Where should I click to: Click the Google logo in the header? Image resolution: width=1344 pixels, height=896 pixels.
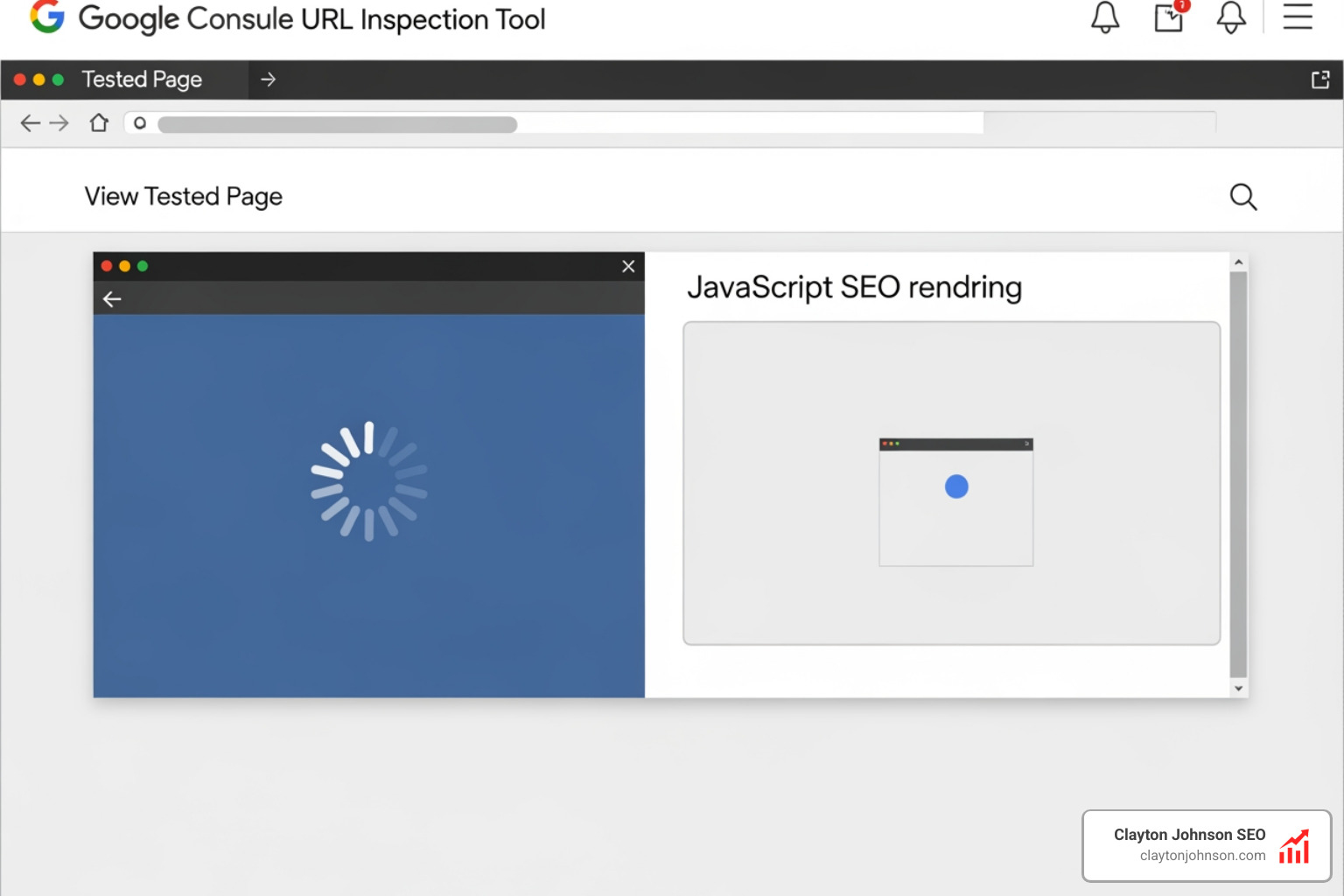[x=48, y=17]
